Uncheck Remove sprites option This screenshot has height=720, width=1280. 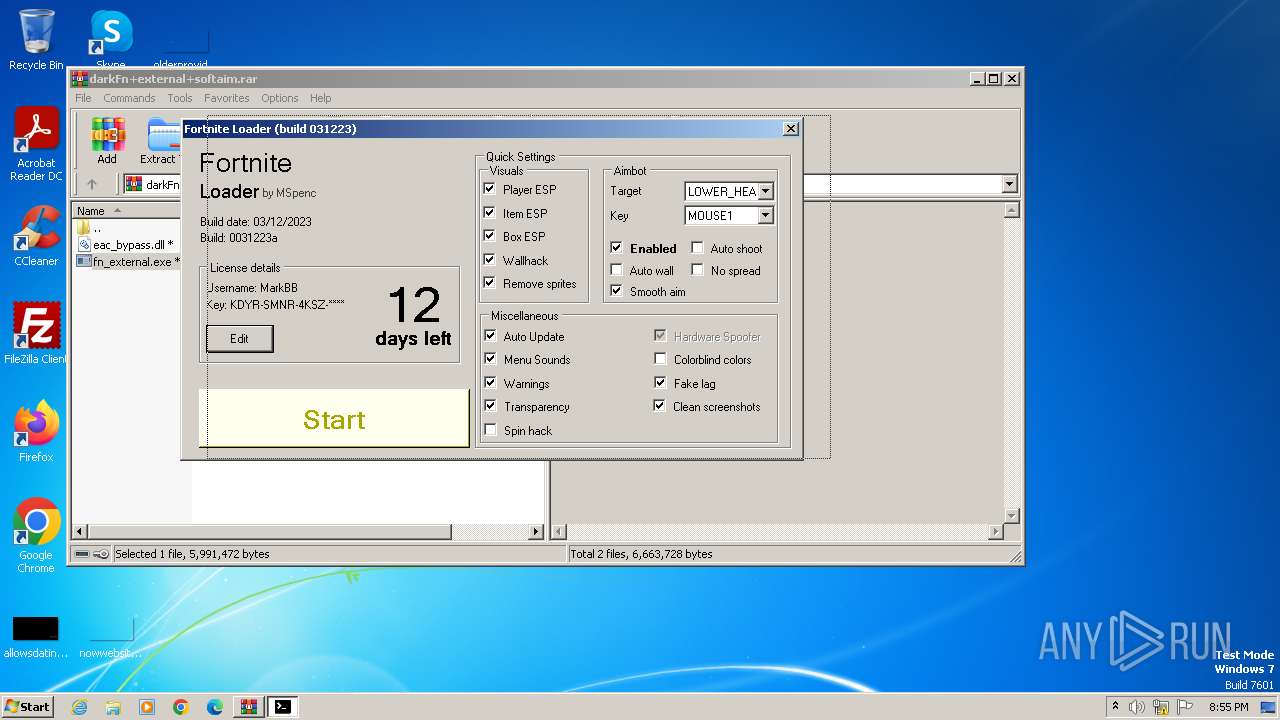[x=490, y=282]
